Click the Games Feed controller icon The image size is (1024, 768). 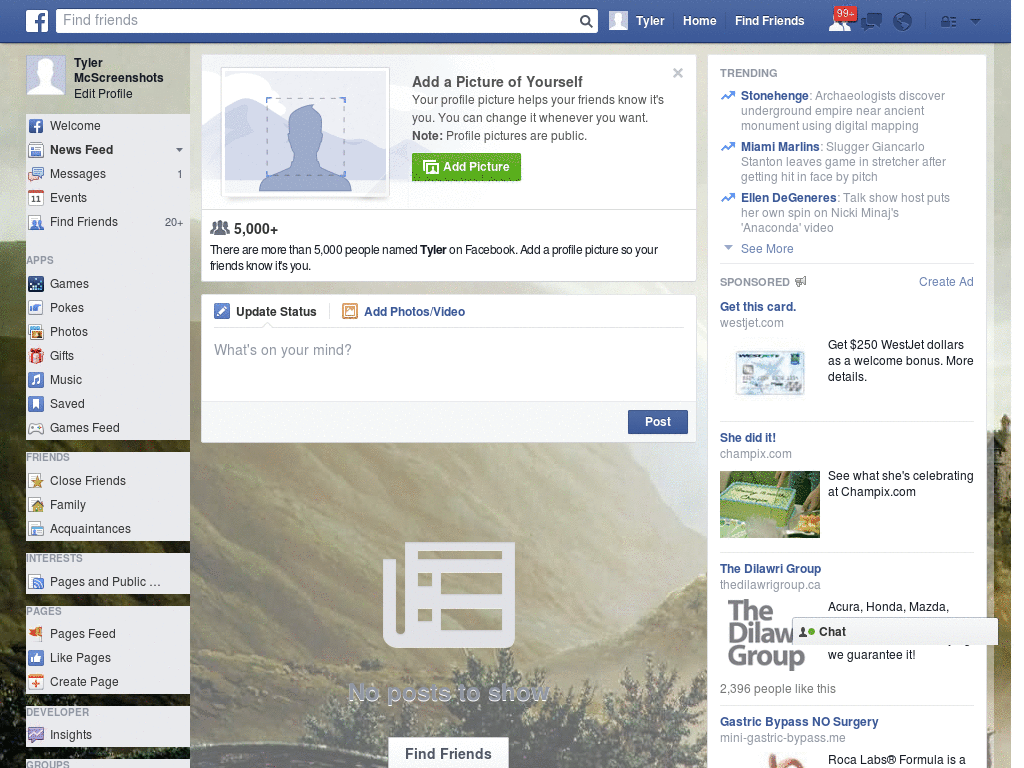(36, 428)
